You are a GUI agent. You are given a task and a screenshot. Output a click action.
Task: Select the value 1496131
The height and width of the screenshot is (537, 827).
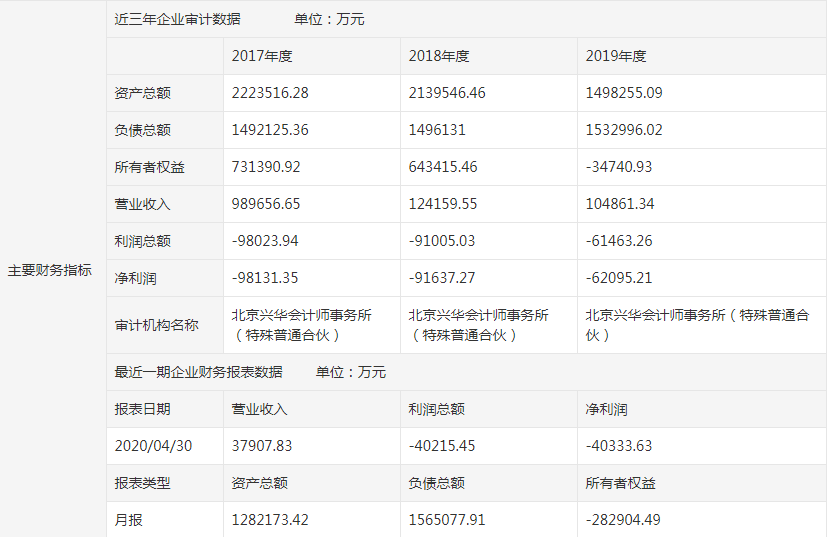click(437, 130)
